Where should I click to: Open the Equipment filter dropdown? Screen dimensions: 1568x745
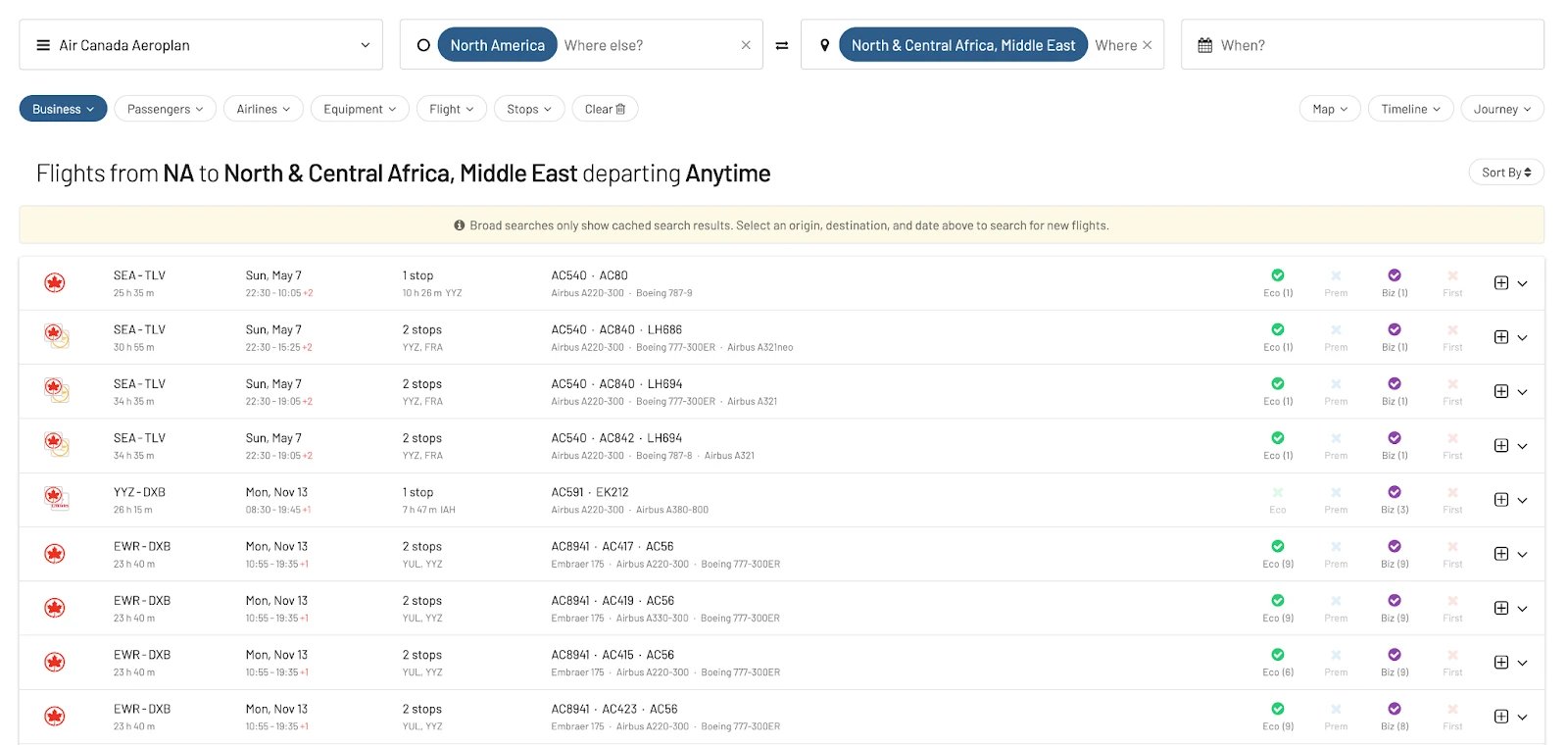click(360, 109)
